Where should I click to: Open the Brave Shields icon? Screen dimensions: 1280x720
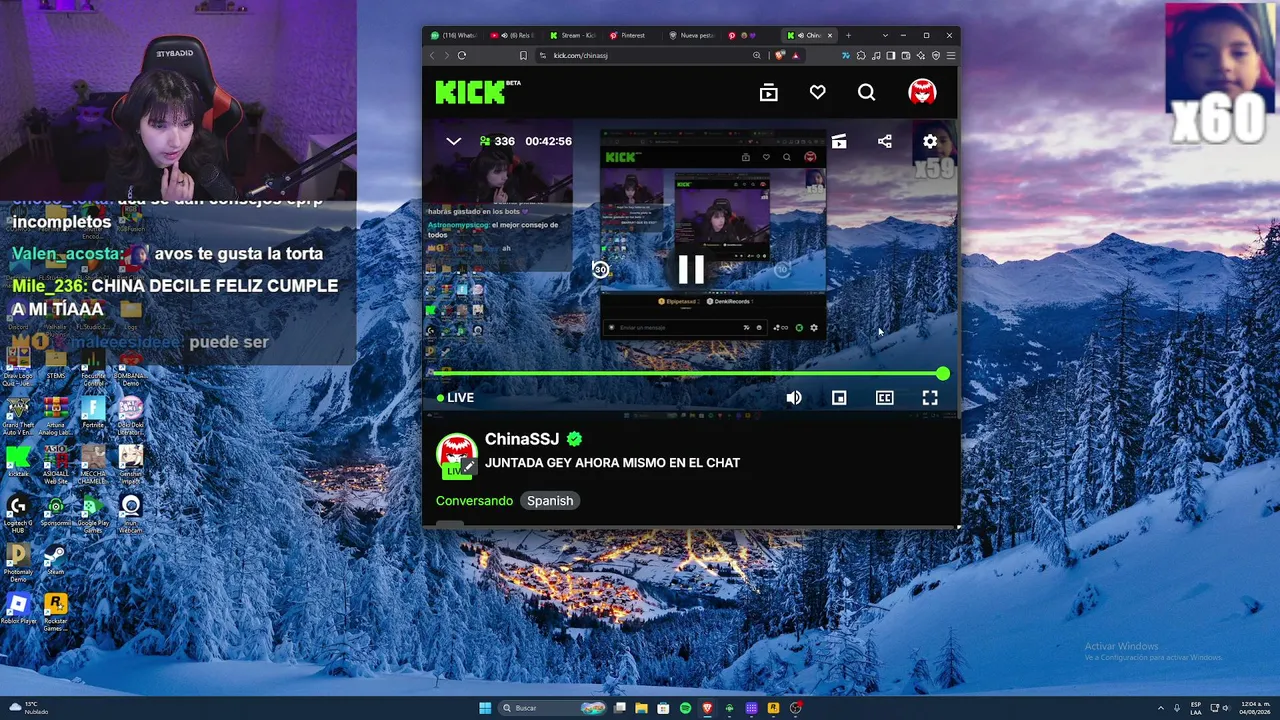click(x=779, y=56)
